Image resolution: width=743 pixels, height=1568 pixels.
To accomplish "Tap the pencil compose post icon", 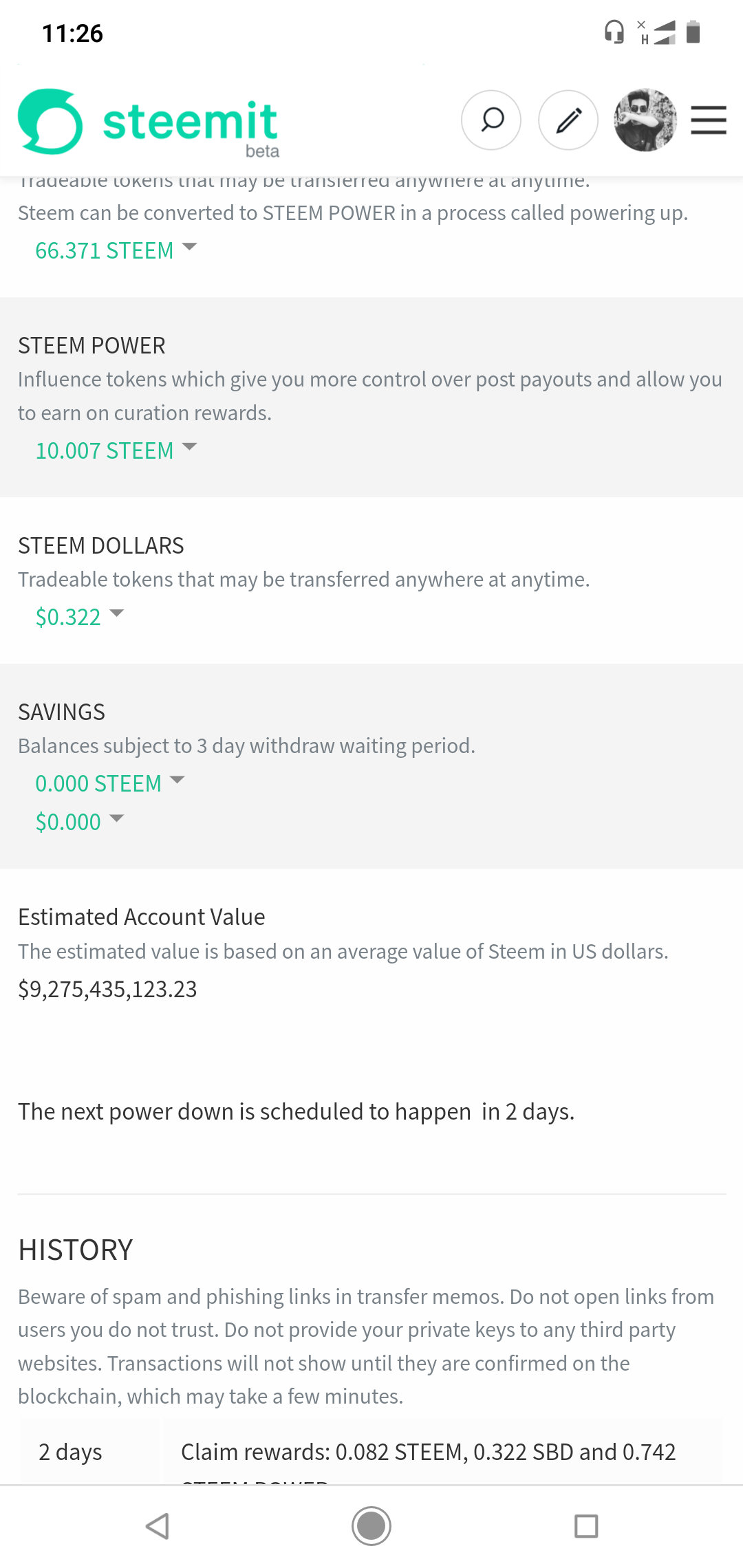I will pyautogui.click(x=568, y=120).
